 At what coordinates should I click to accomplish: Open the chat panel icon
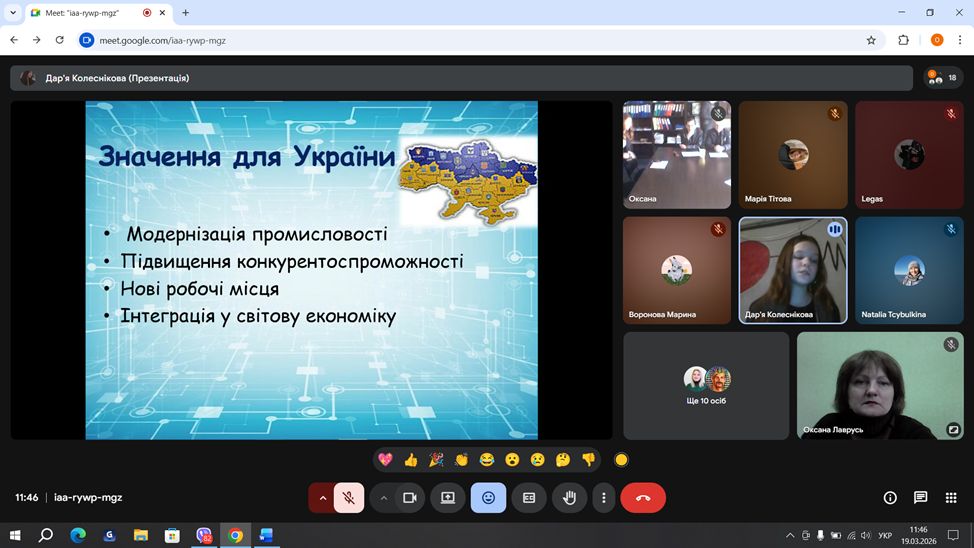pos(920,497)
